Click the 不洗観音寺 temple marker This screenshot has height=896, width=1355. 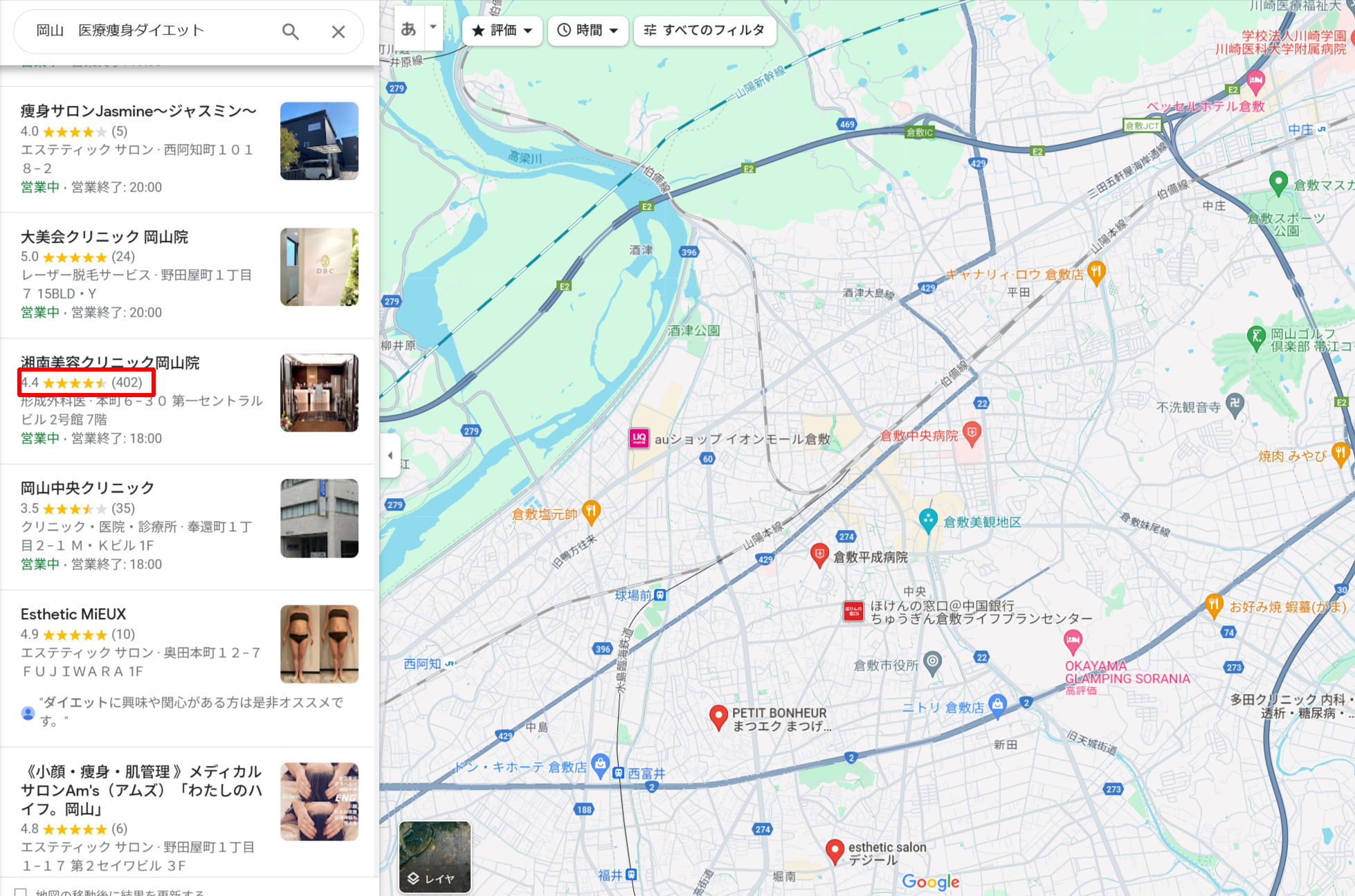1235,405
